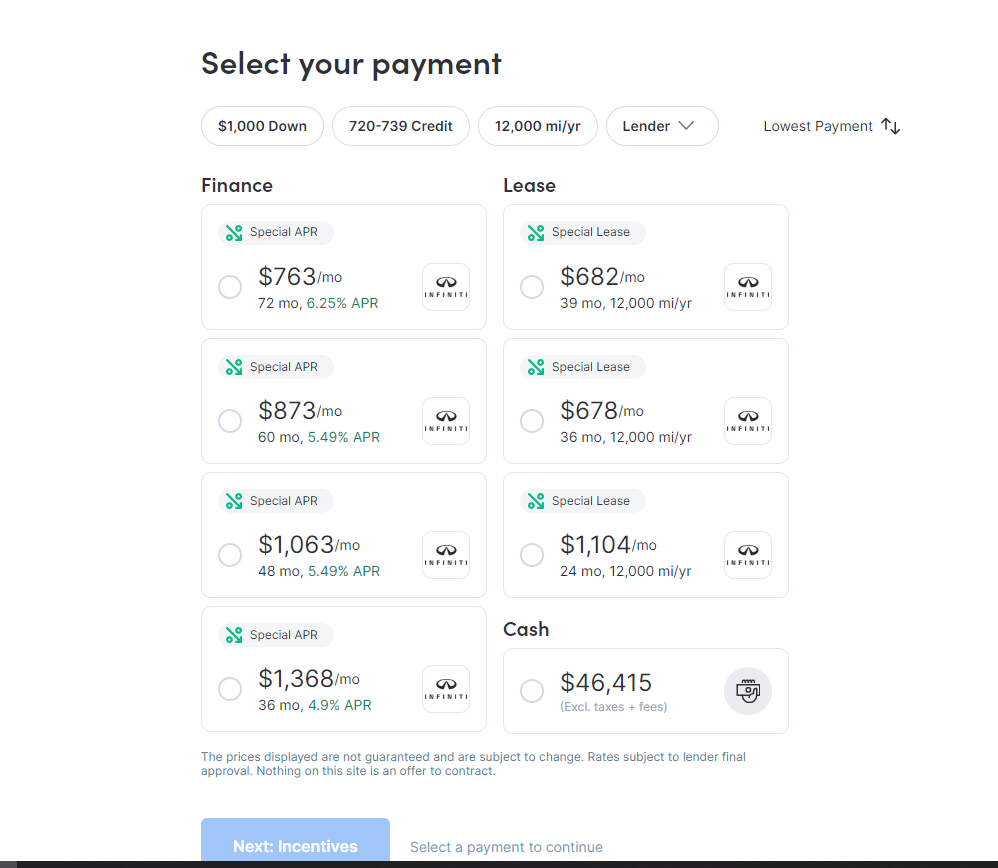Select the $682/mo lease option radio button
The height and width of the screenshot is (868, 998).
coord(532,287)
